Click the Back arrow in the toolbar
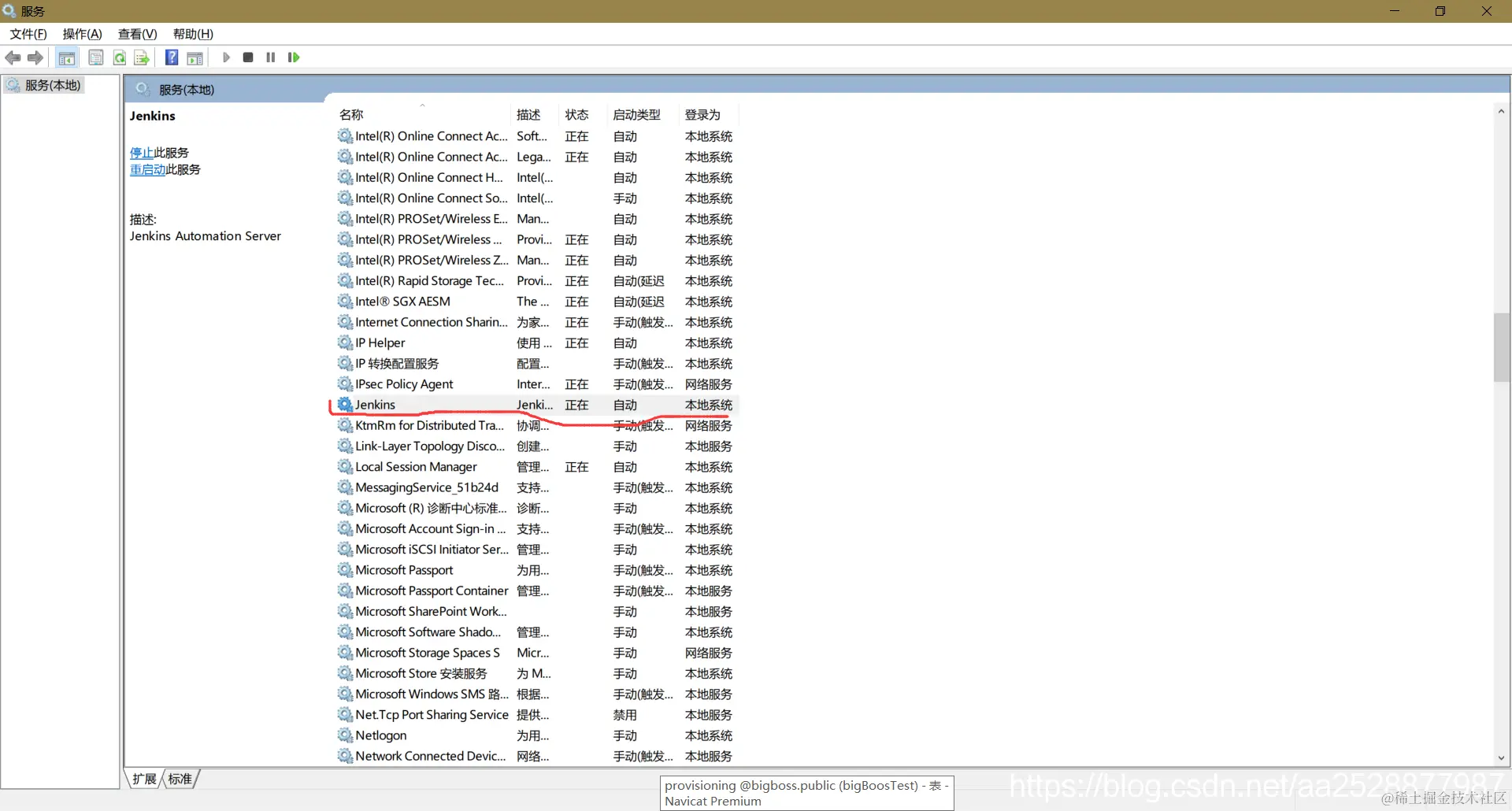Image resolution: width=1512 pixels, height=811 pixels. coord(13,57)
